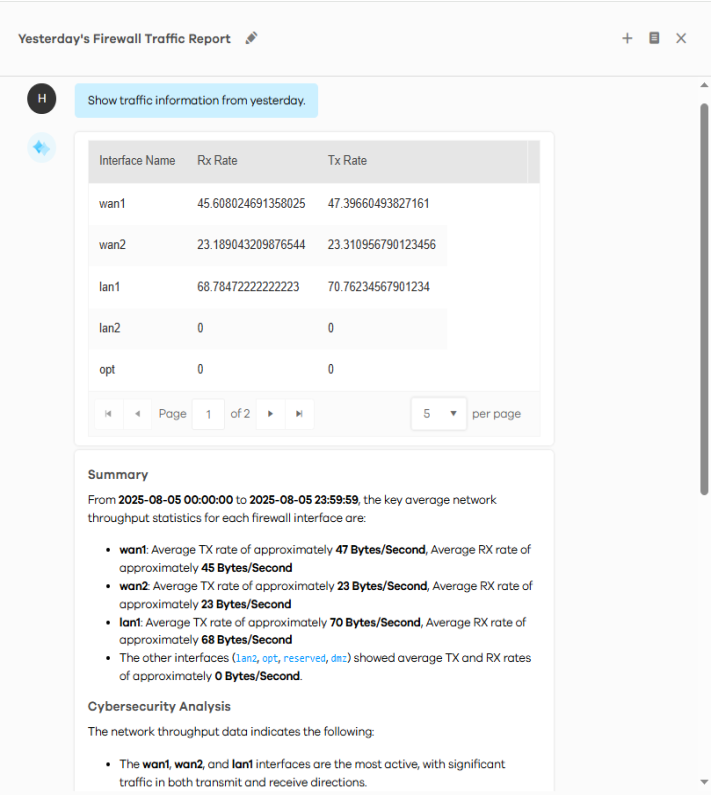Viewport: 711px width, 795px height.
Task: Start a new chat with plus icon
Action: coord(627,38)
